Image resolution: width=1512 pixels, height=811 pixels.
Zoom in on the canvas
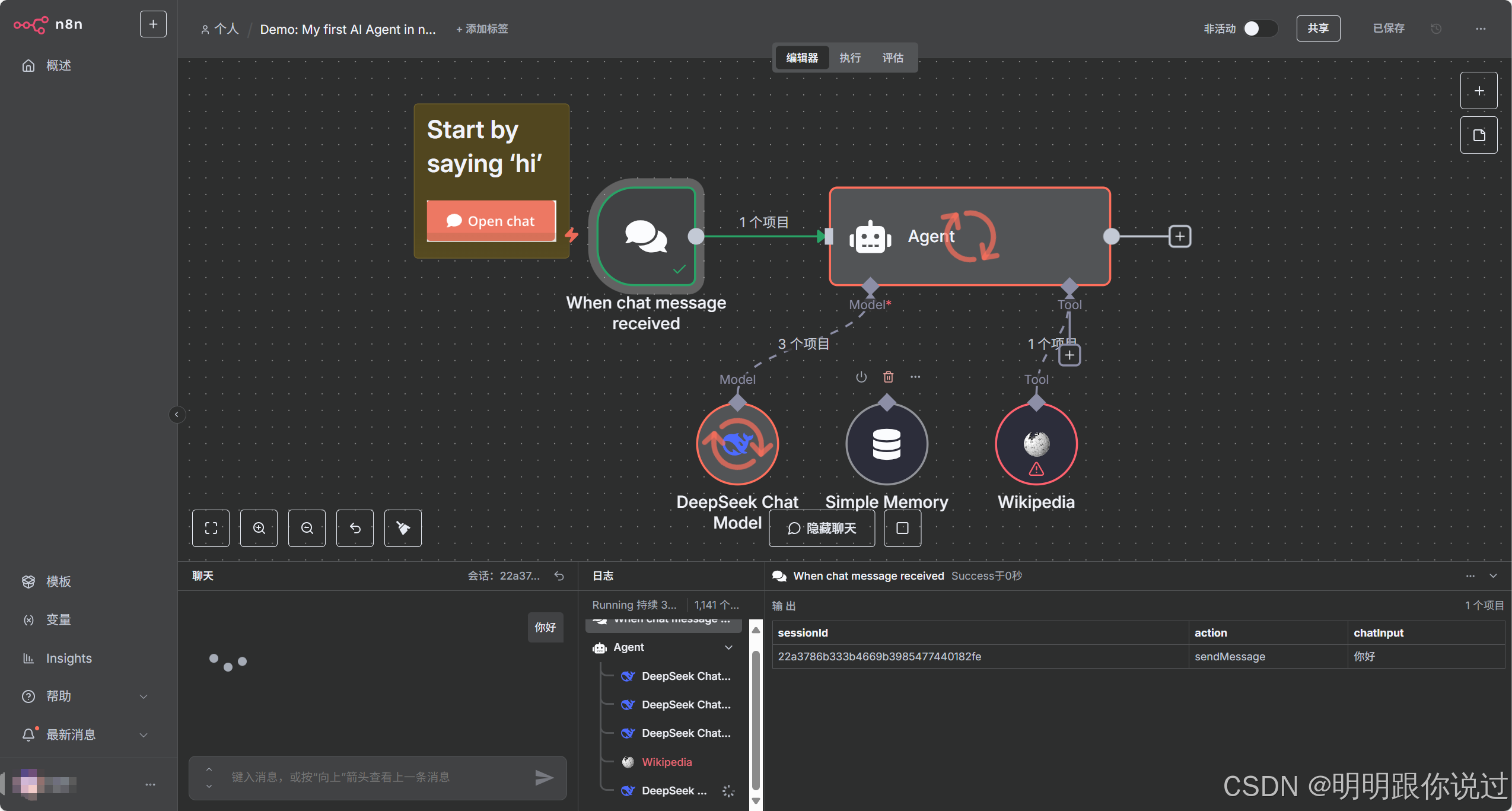click(x=259, y=528)
